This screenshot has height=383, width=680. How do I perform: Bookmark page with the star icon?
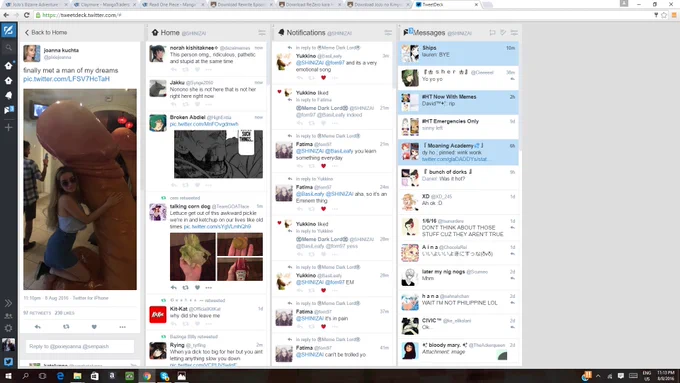[664, 15]
